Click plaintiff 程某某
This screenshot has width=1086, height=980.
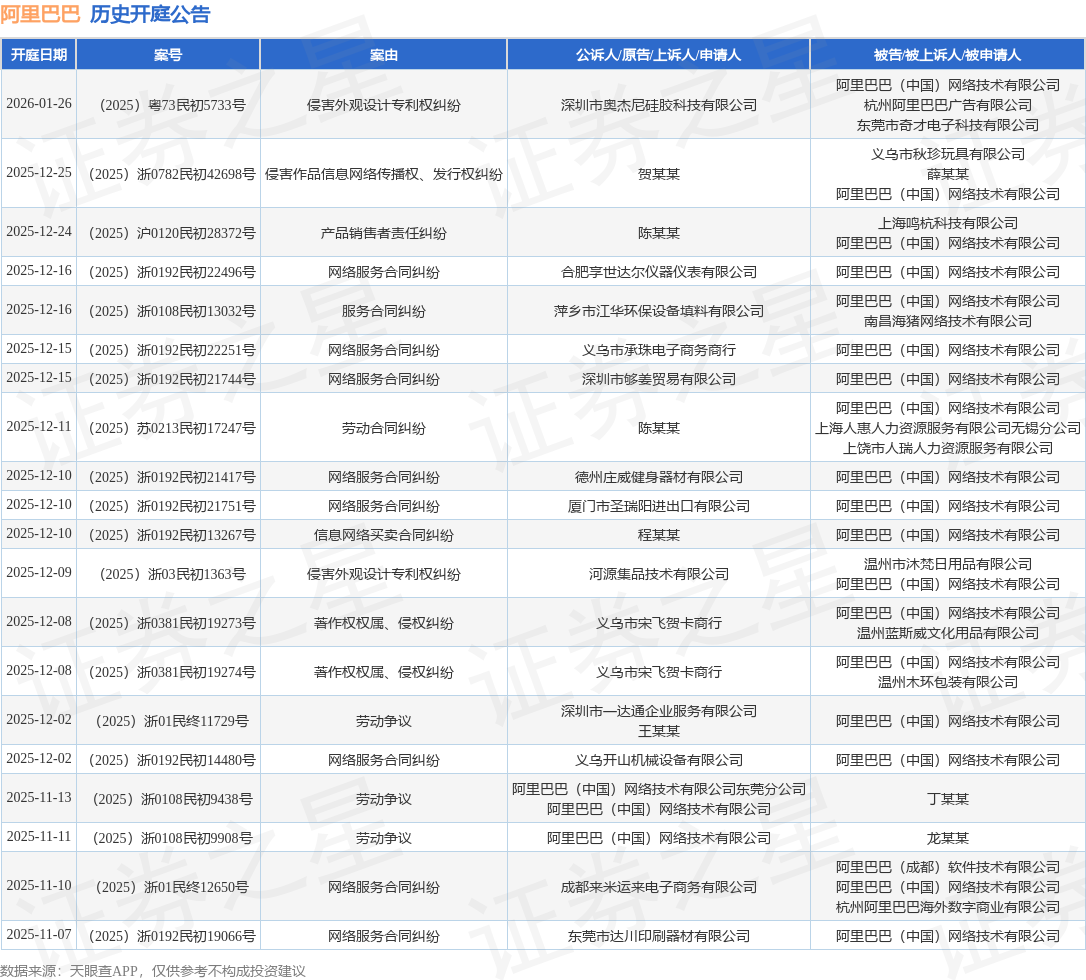point(658,535)
